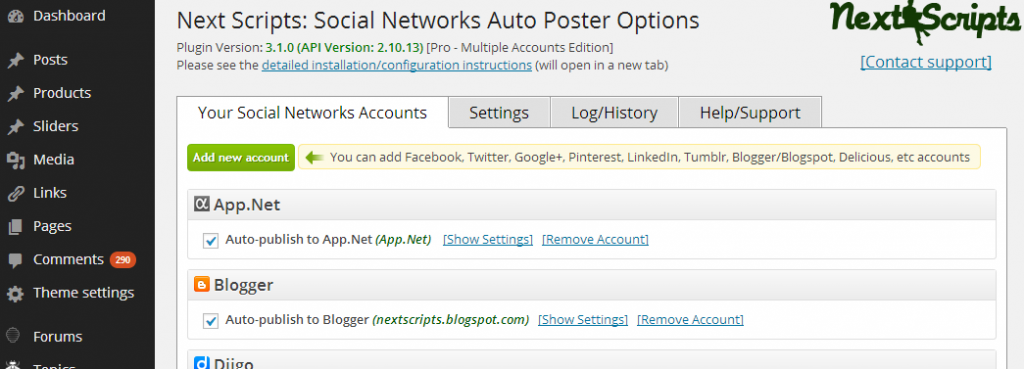The image size is (1024, 369).
Task: Click the App.Net section header
Action: click(x=592, y=204)
